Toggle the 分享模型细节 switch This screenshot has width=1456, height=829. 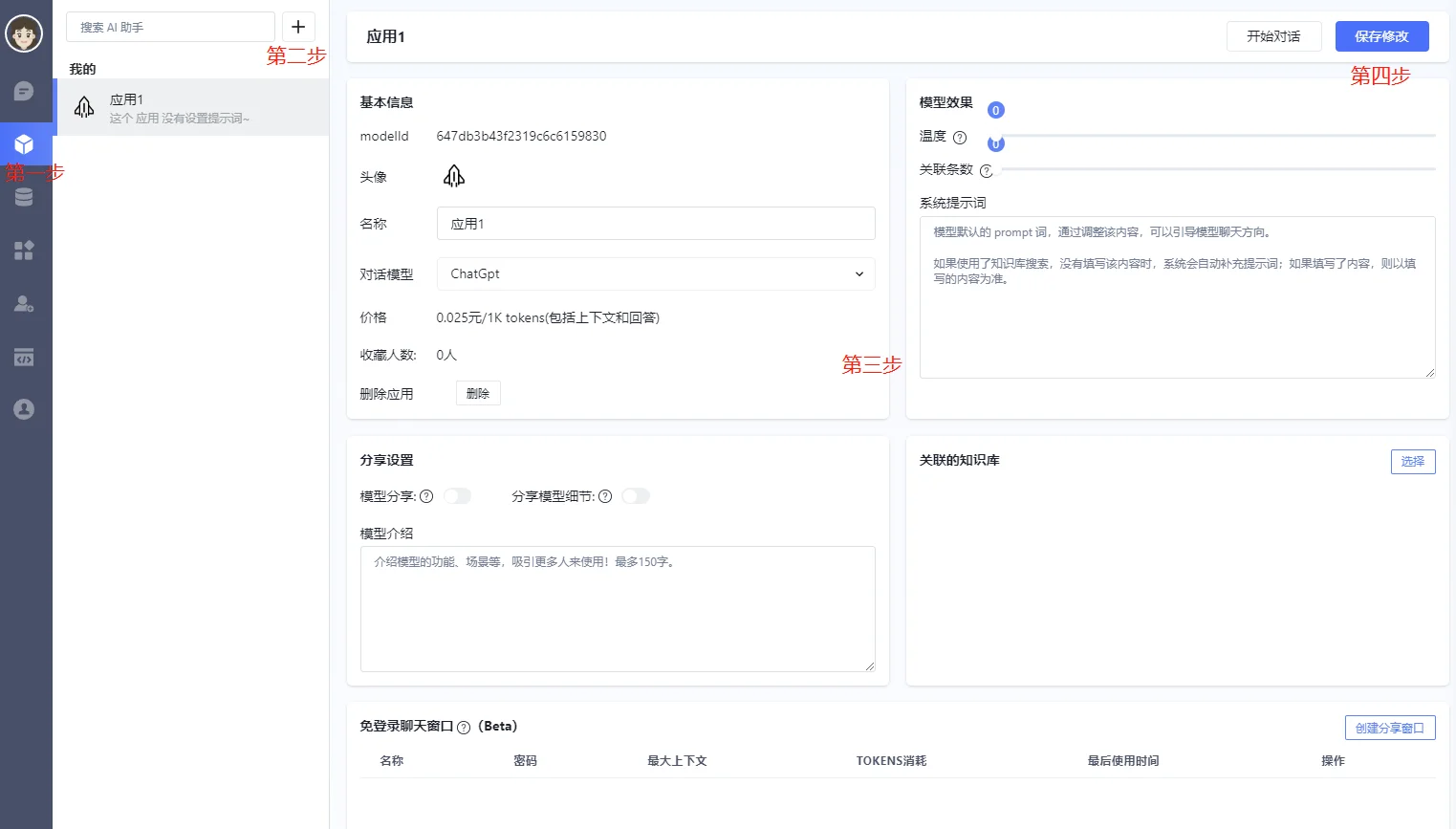click(x=636, y=495)
